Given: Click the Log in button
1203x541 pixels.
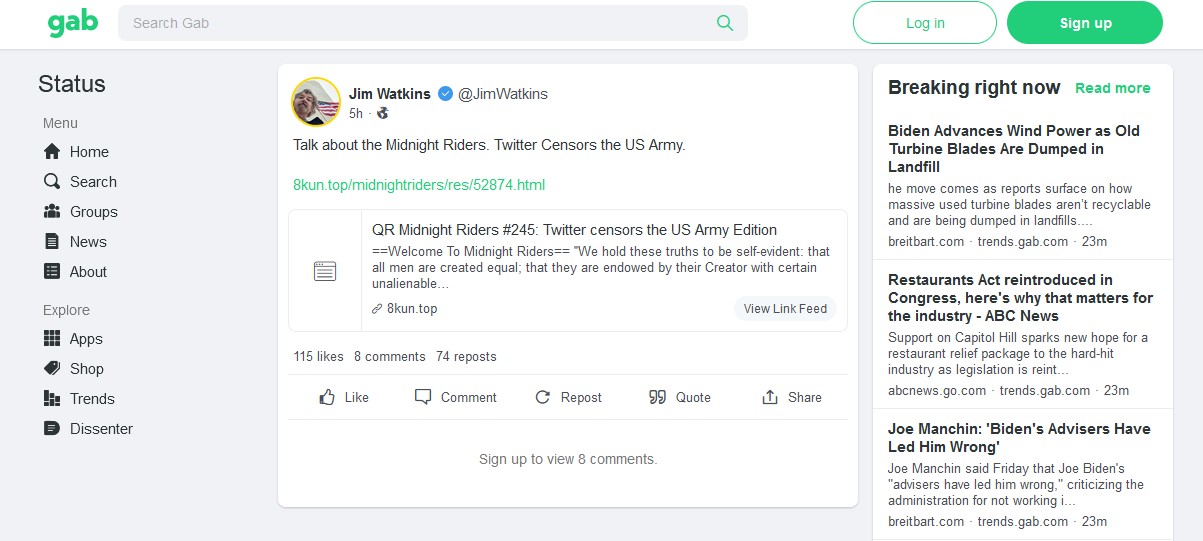Looking at the screenshot, I should coord(925,23).
